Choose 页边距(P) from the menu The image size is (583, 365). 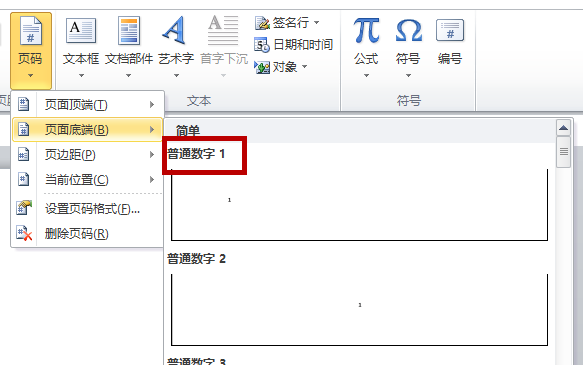(x=88, y=155)
